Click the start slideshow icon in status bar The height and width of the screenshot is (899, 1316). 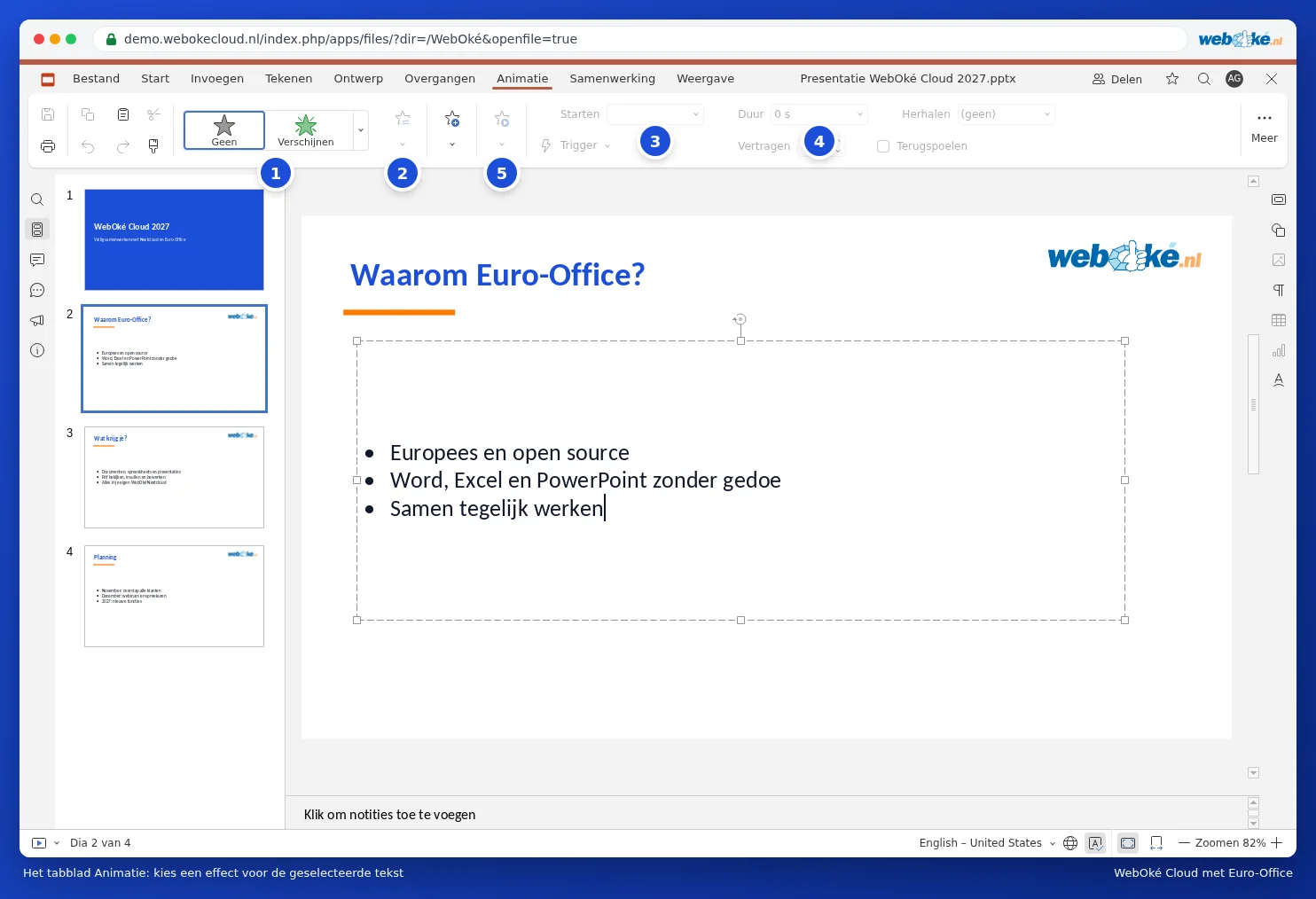[39, 843]
